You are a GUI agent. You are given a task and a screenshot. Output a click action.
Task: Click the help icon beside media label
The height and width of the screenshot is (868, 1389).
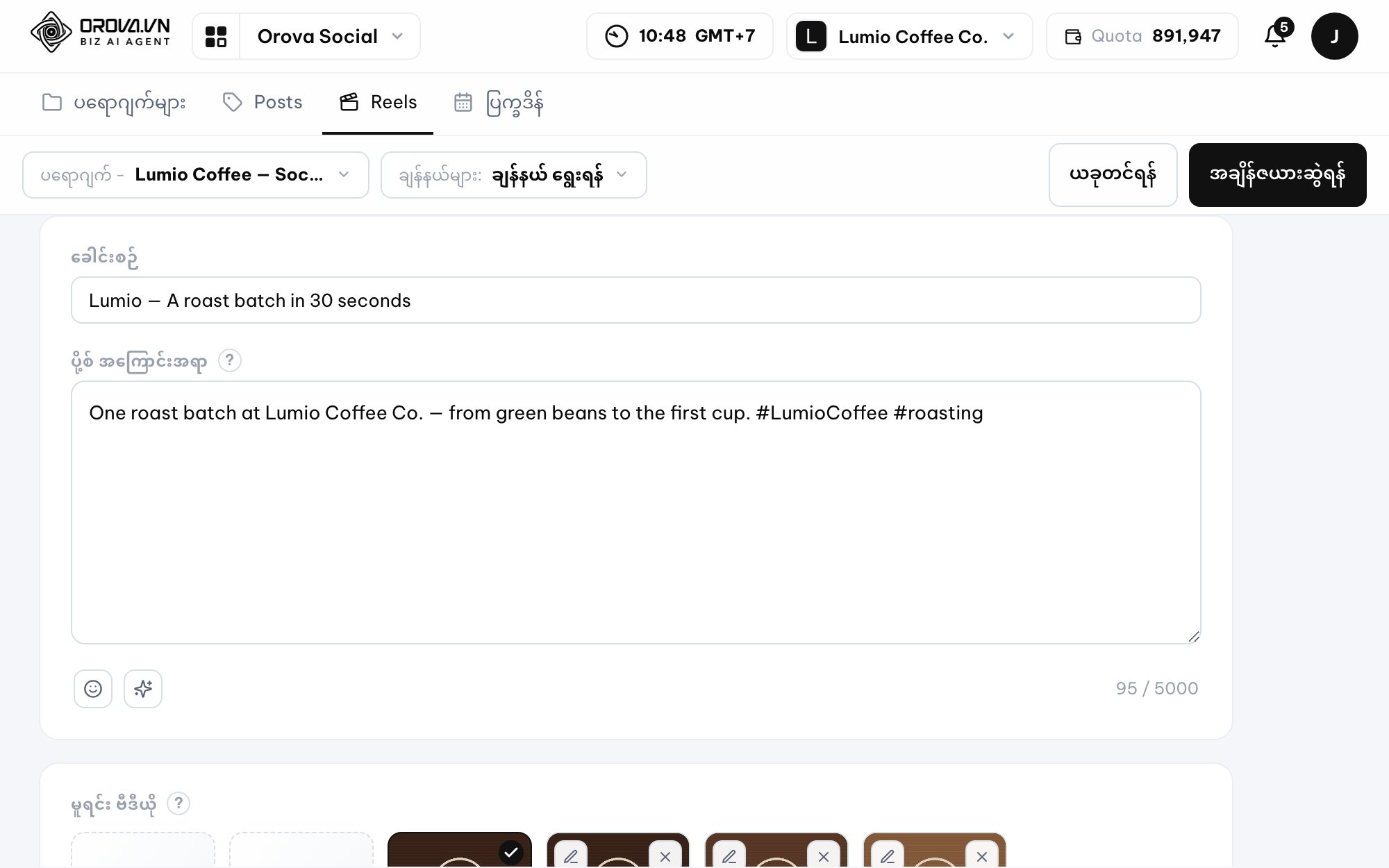tap(178, 803)
